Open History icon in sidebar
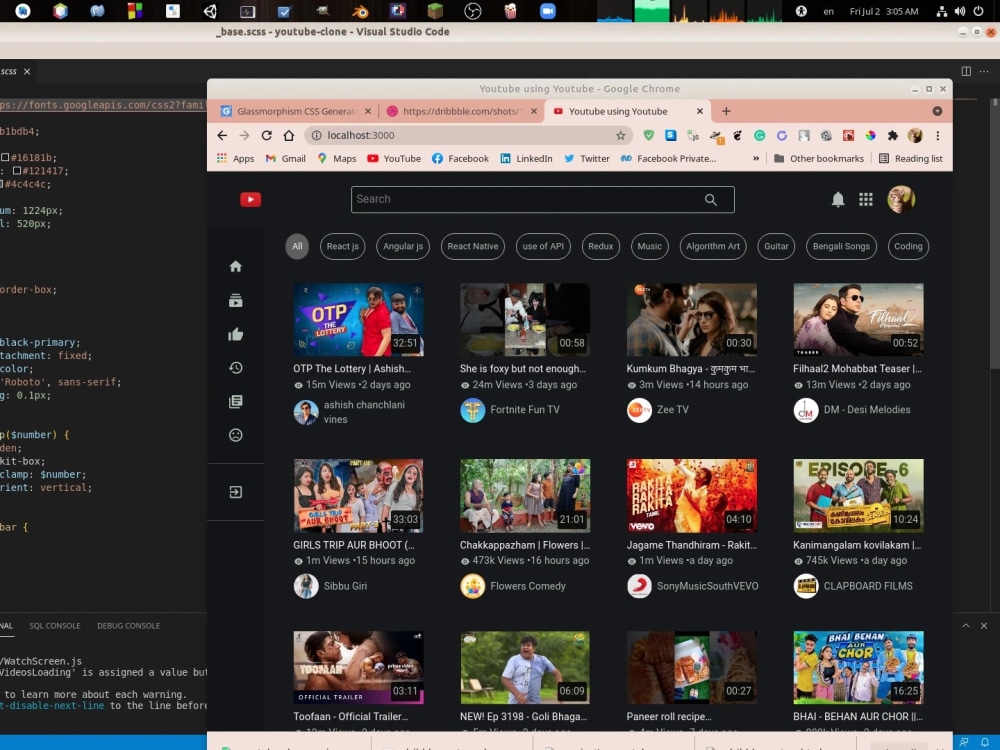This screenshot has height=750, width=1000. 235,368
